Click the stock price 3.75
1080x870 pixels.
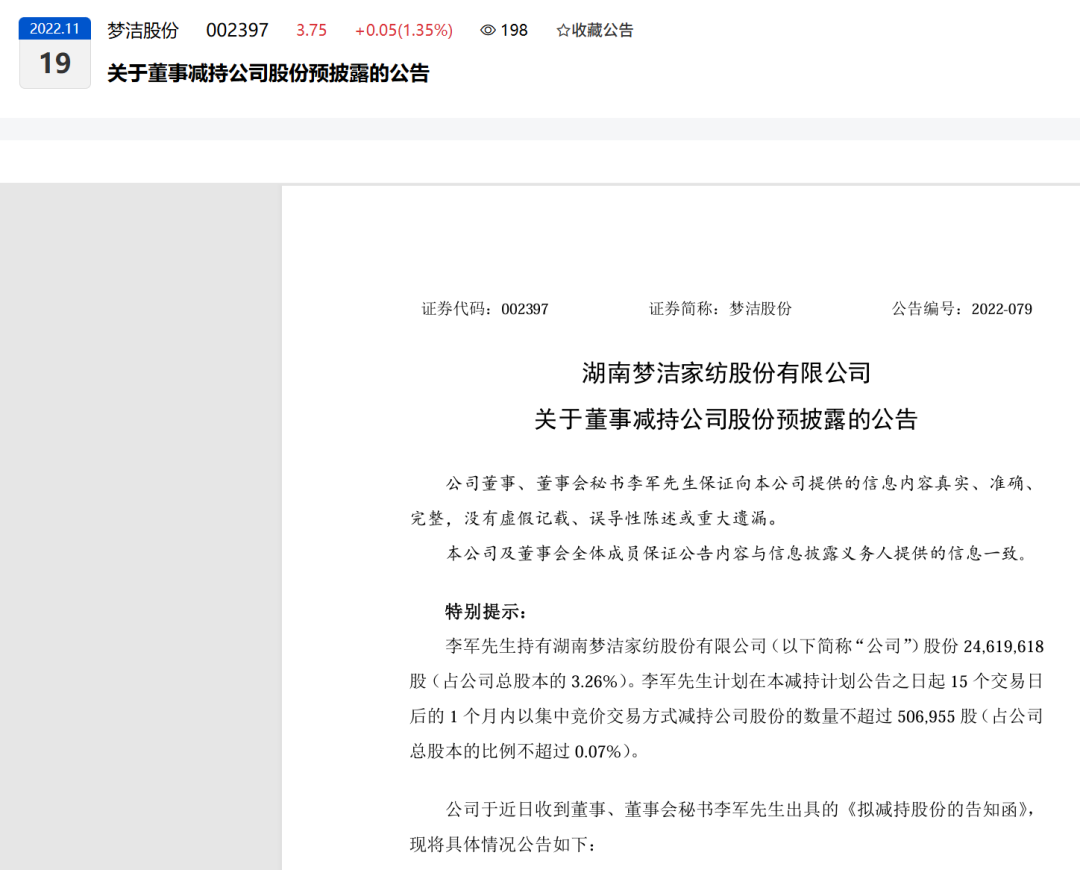311,30
